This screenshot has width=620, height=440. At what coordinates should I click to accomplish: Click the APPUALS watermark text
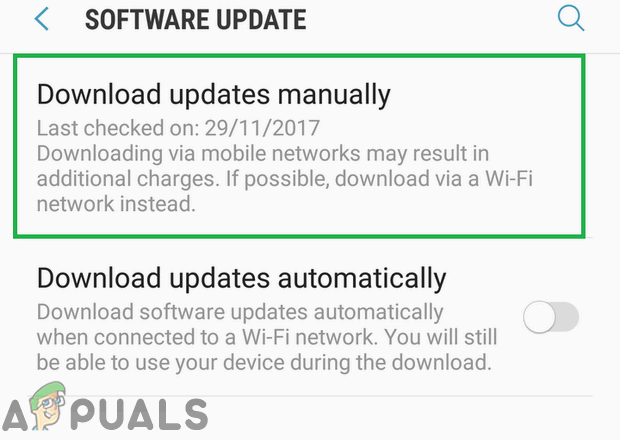coord(105,414)
